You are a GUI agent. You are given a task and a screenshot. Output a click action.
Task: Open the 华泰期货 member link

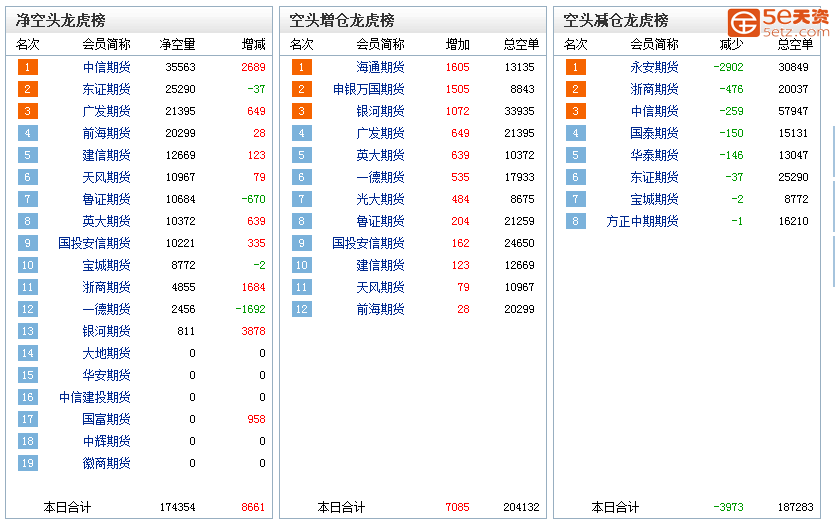click(654, 155)
